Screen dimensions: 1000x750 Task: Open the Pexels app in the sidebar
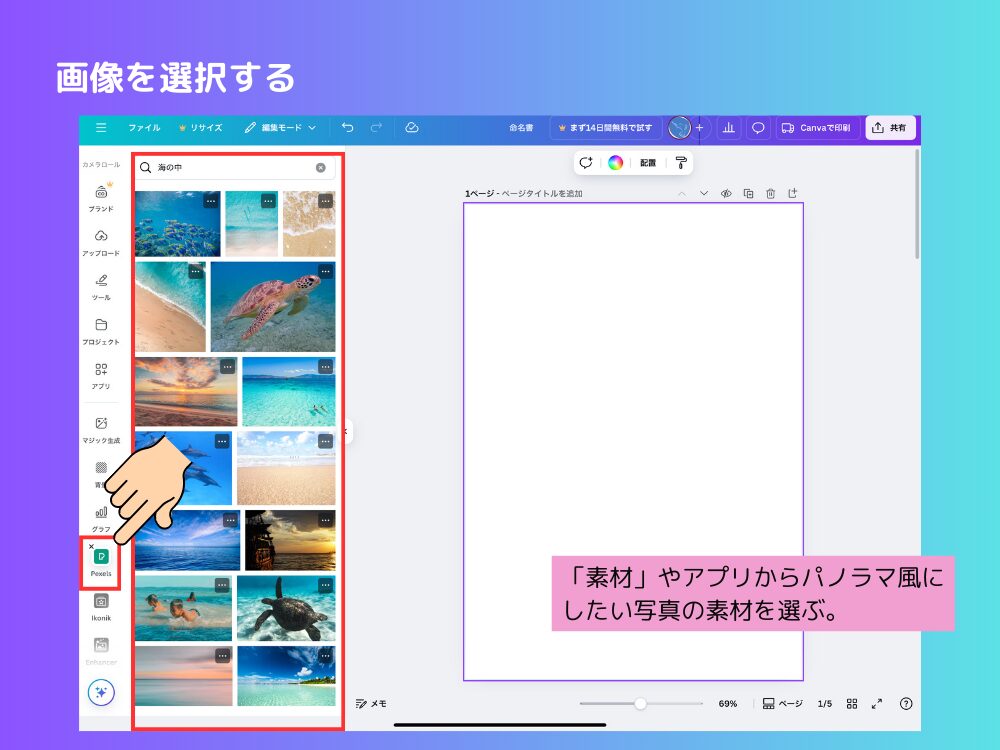point(101,557)
